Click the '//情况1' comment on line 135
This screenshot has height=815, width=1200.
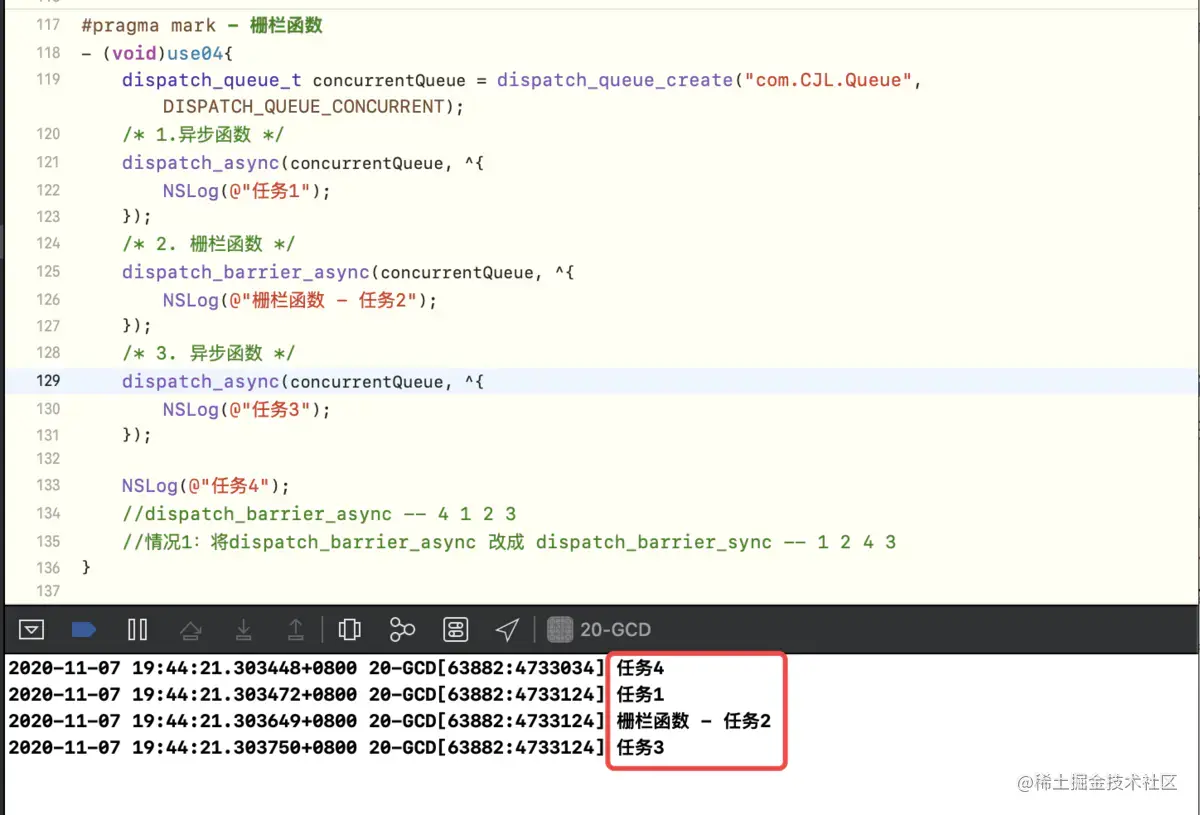(x=509, y=542)
